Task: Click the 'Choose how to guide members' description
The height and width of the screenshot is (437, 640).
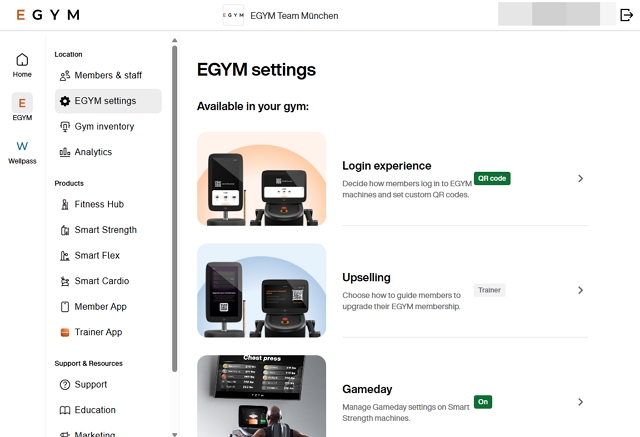Action: [x=402, y=301]
